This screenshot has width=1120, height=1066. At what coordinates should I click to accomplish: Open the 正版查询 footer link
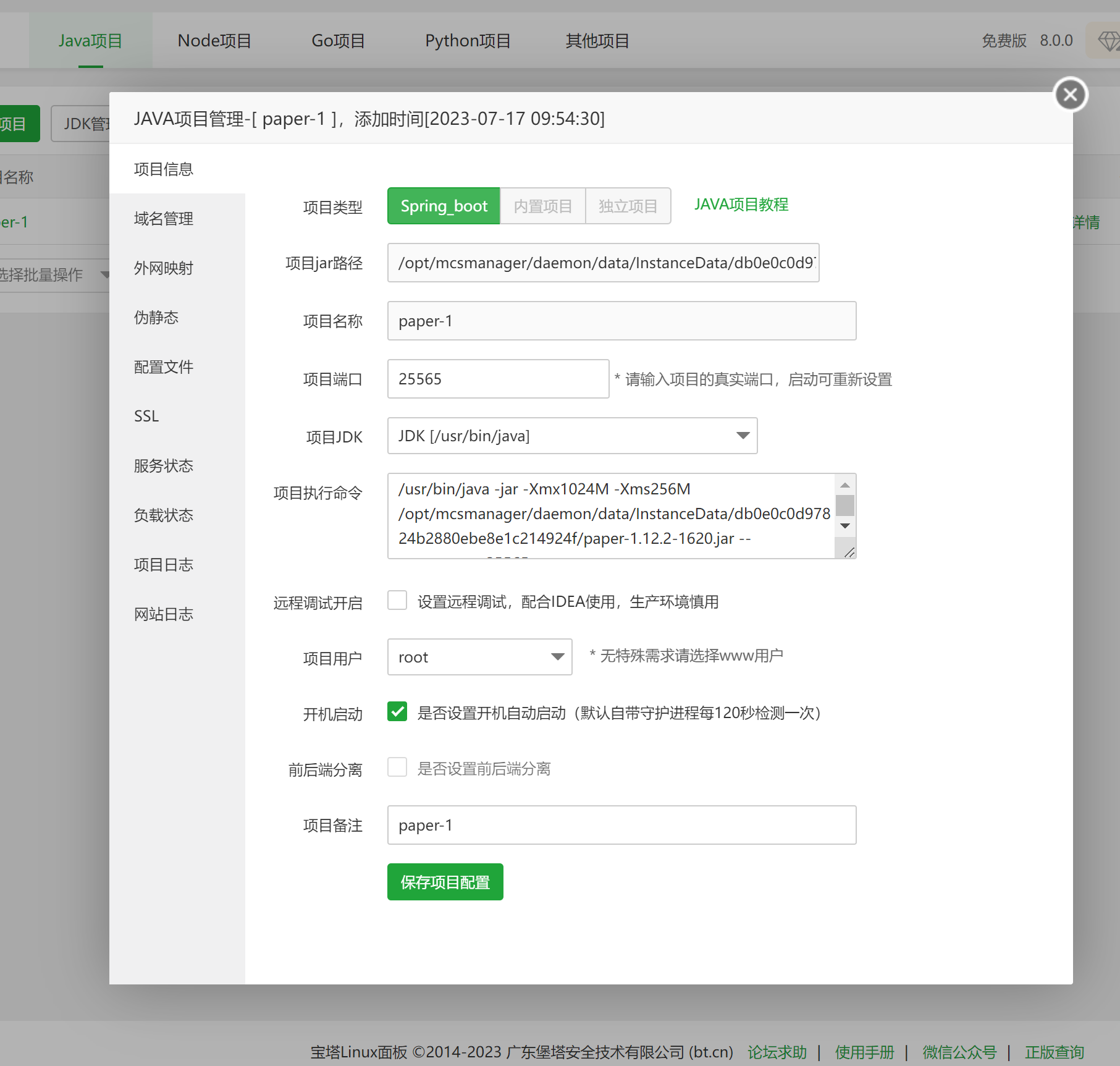pyautogui.click(x=1055, y=1052)
